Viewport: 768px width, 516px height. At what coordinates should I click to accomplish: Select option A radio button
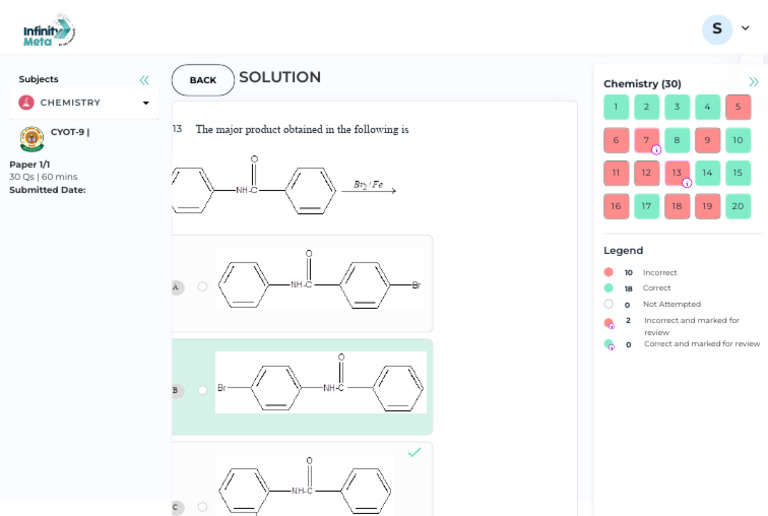coord(202,286)
